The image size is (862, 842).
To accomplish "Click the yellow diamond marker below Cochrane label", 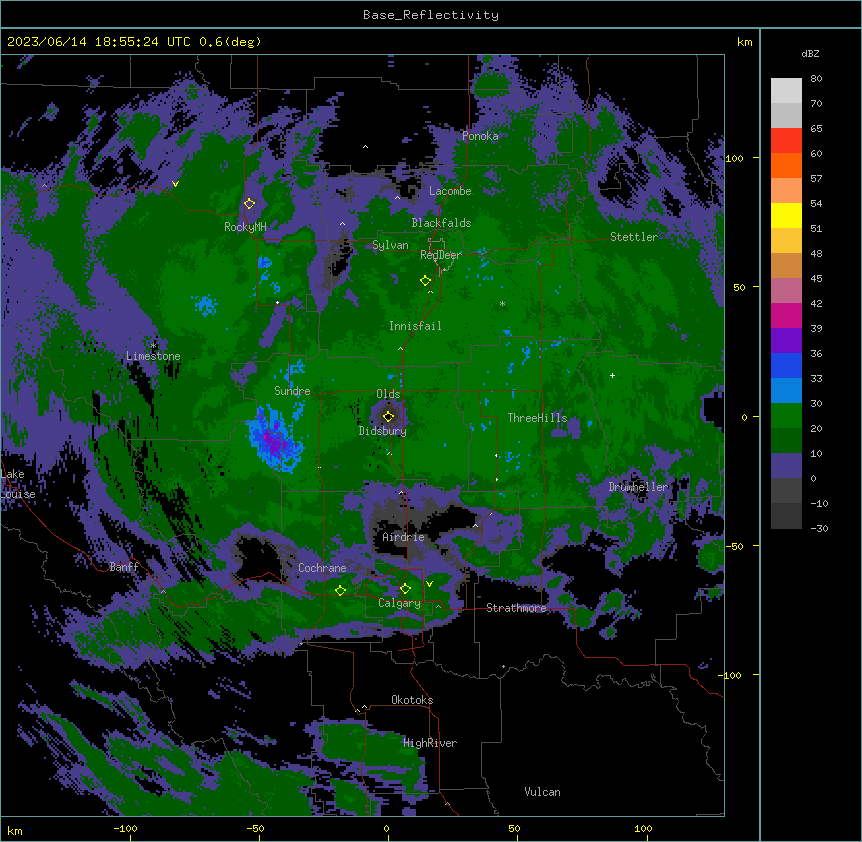I will [x=340, y=590].
